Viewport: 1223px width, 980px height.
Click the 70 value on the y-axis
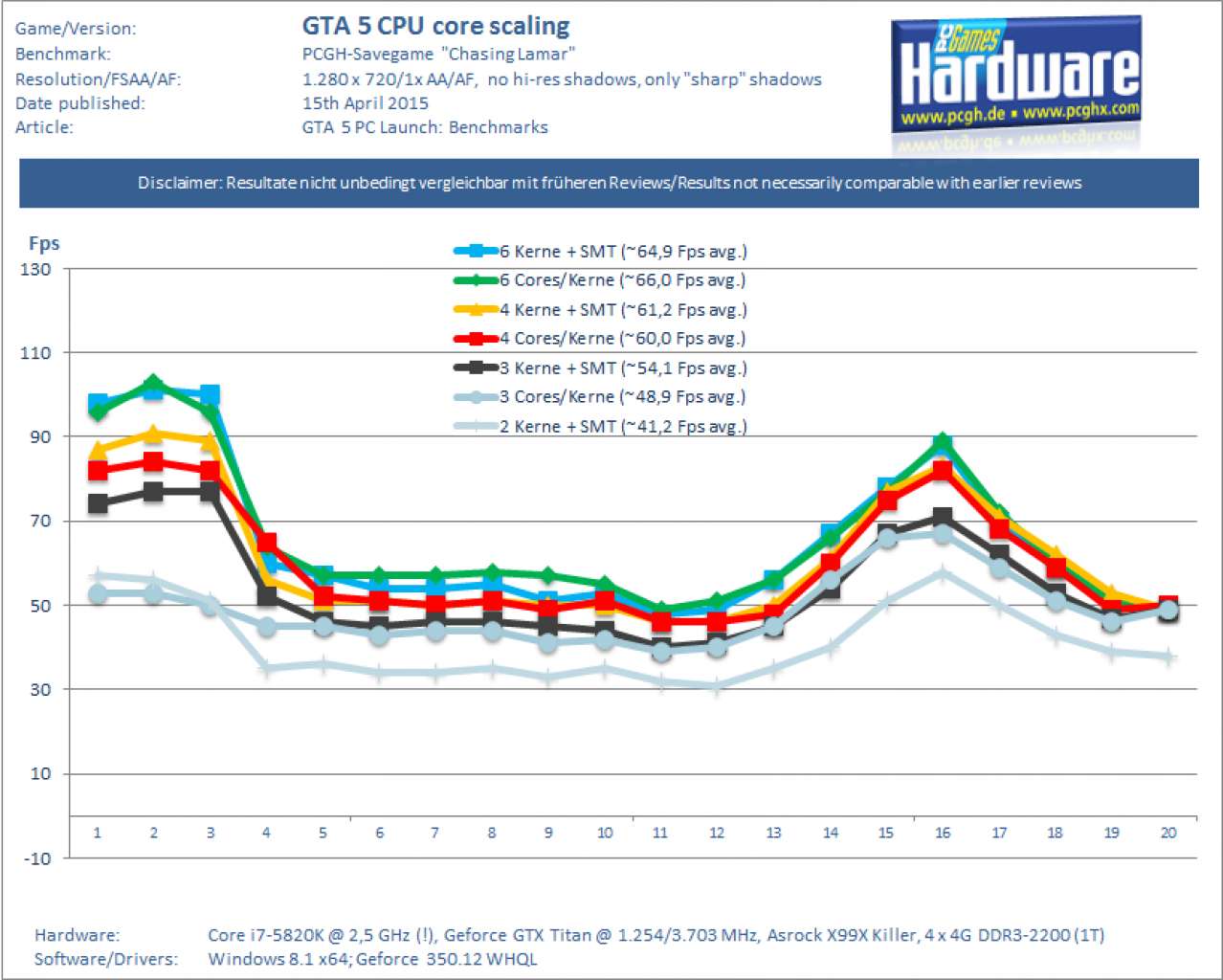point(40,522)
